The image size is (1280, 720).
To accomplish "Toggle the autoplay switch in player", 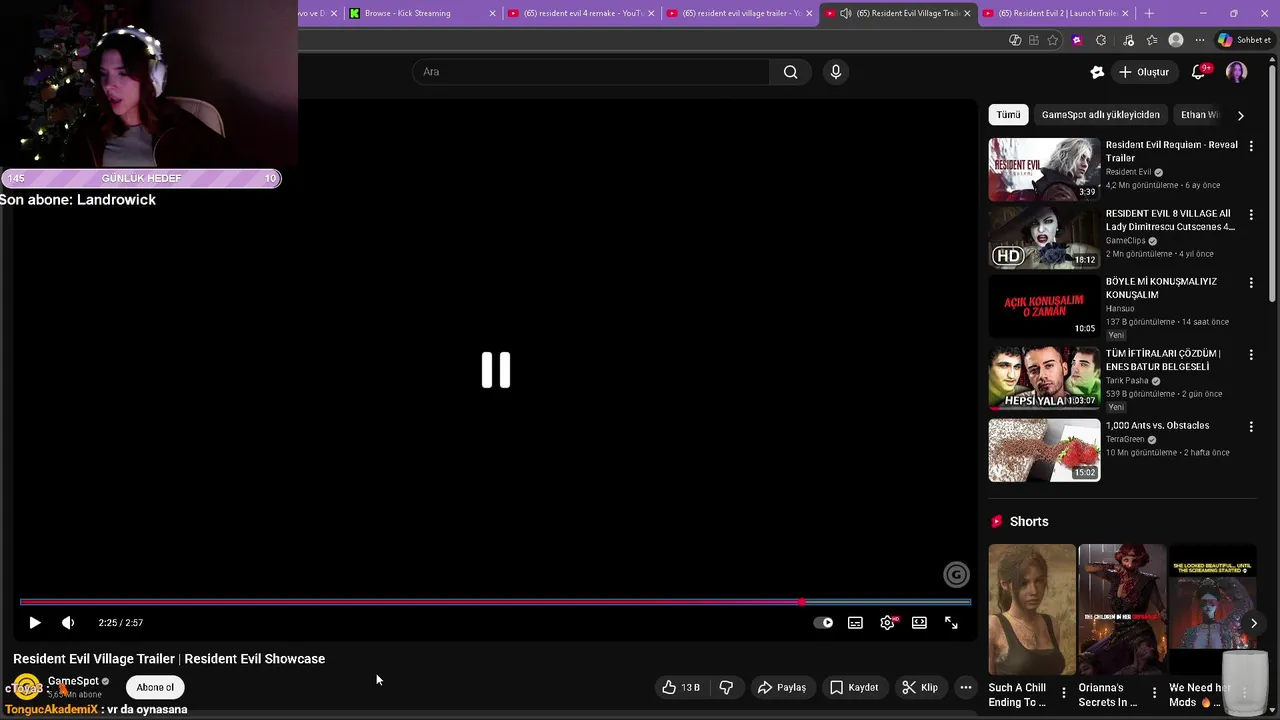I will click(823, 622).
